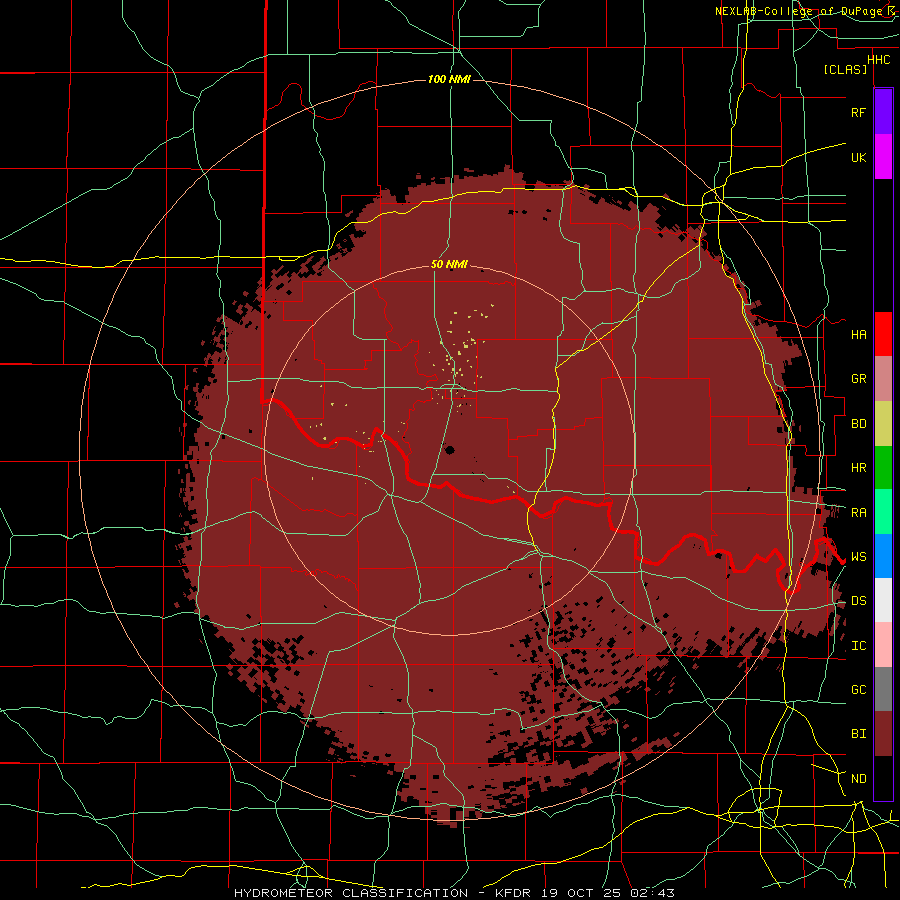
Task: Click the blue WS legend swatch
Action: (883, 556)
